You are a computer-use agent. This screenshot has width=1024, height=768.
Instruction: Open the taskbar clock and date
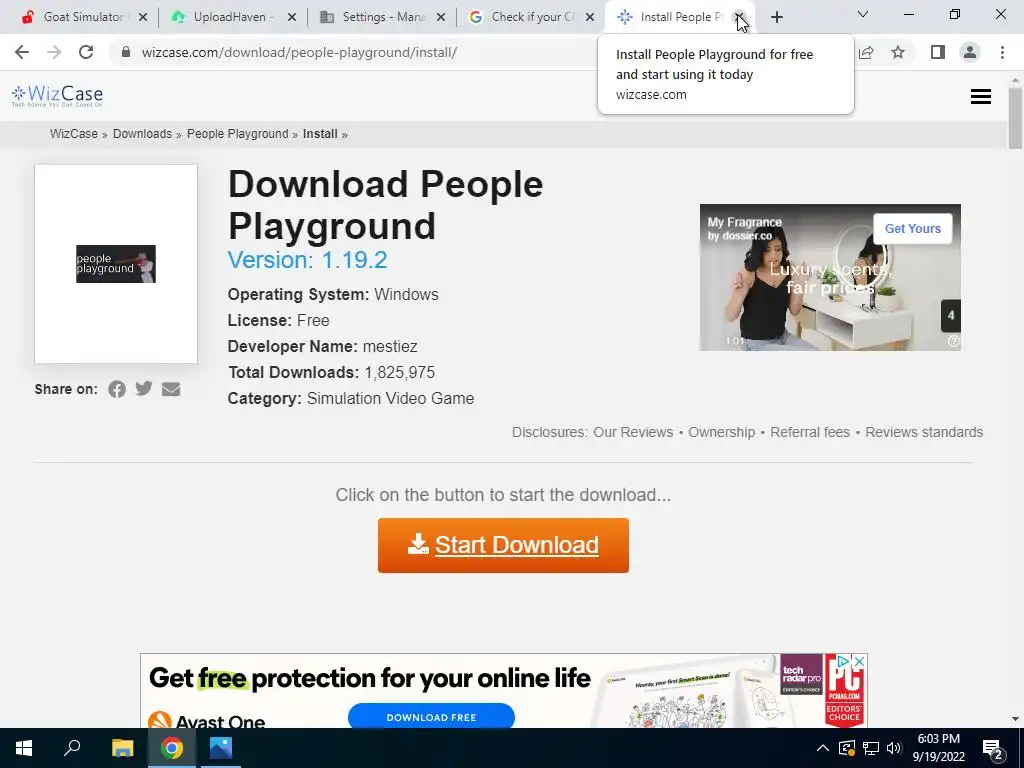click(938, 748)
